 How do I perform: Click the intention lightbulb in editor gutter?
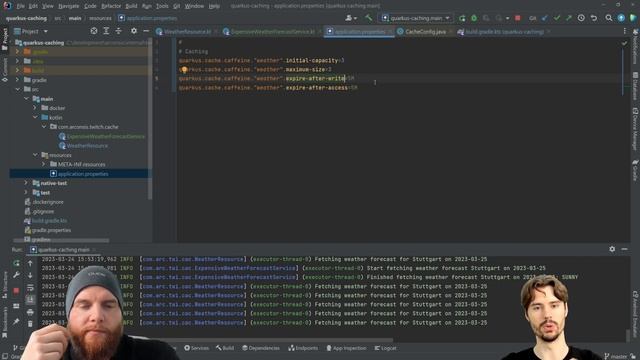click(x=184, y=70)
